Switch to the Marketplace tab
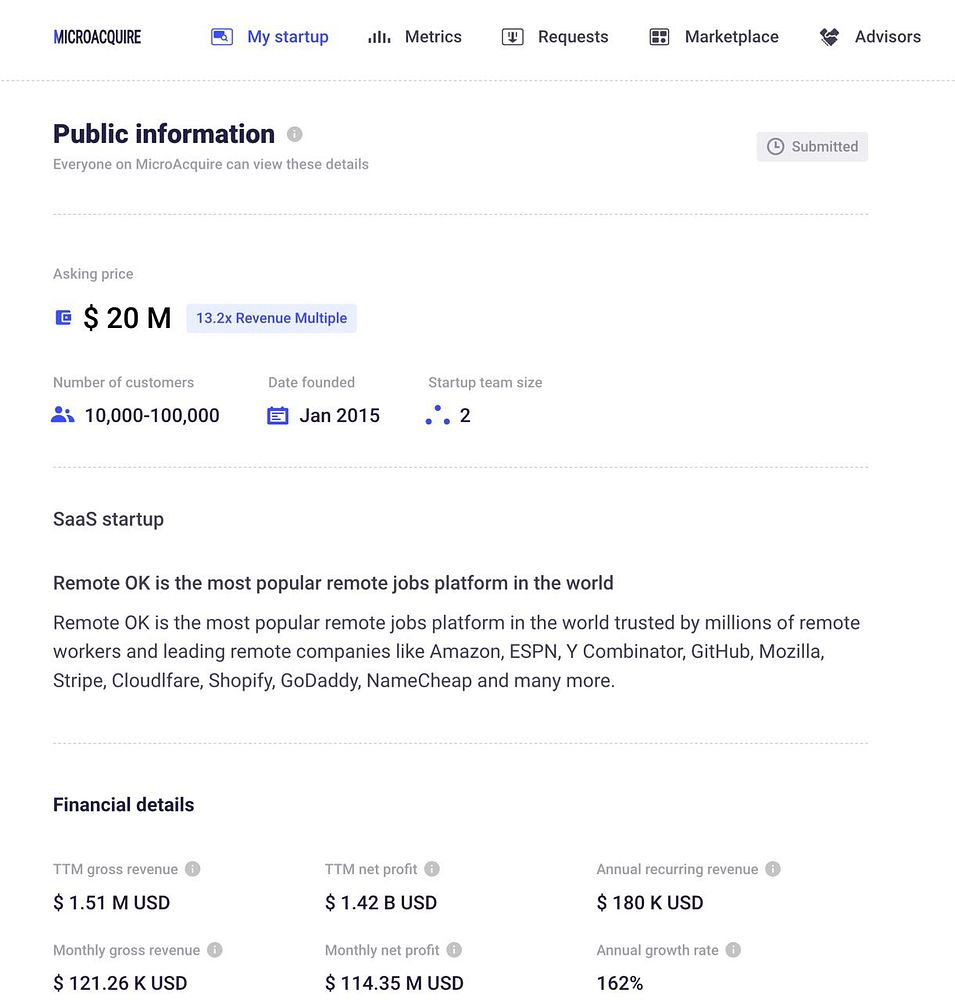Image resolution: width=955 pixels, height=1000 pixels. (714, 37)
